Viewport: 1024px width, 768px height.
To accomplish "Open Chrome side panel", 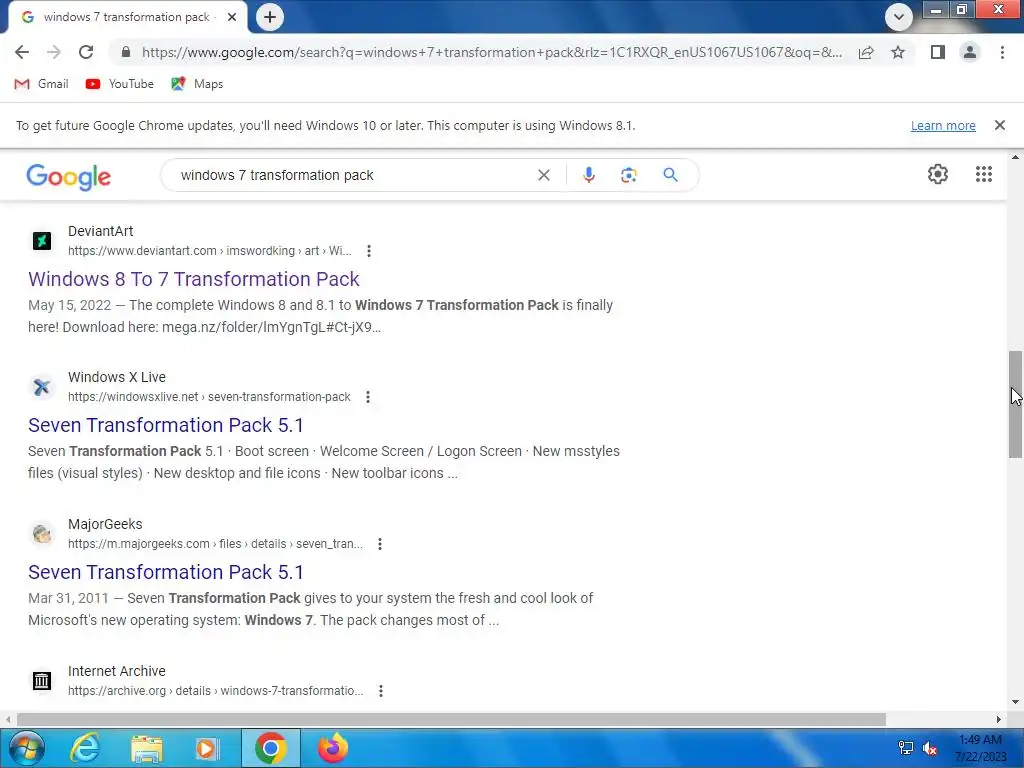I will tap(938, 52).
